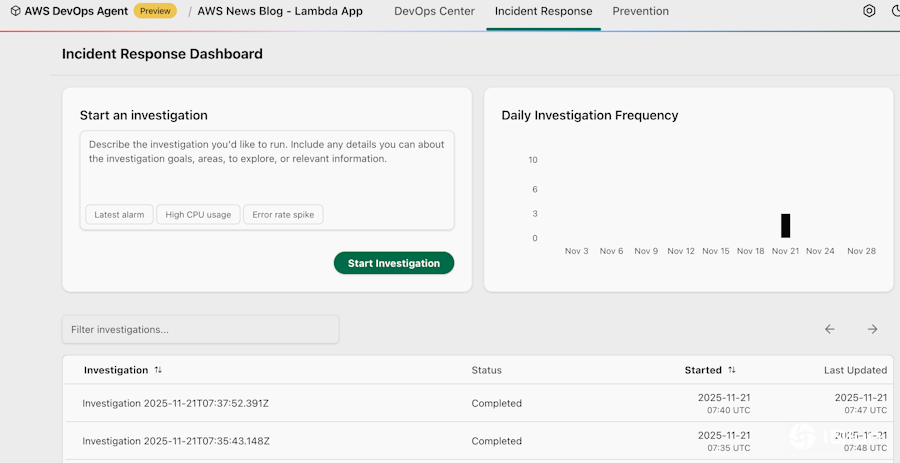This screenshot has height=463, width=900.
Task: Click the clock icon in top bar
Action: 895,11
